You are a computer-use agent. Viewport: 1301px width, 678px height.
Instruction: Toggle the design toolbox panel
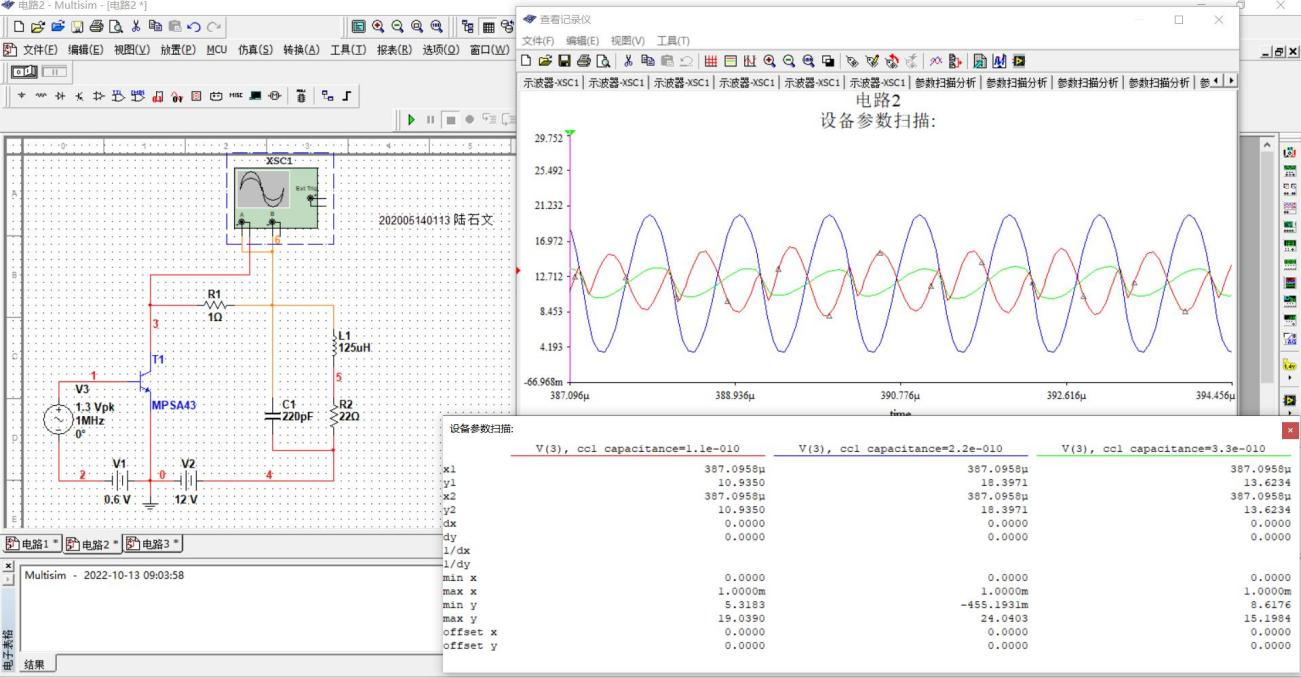468,26
